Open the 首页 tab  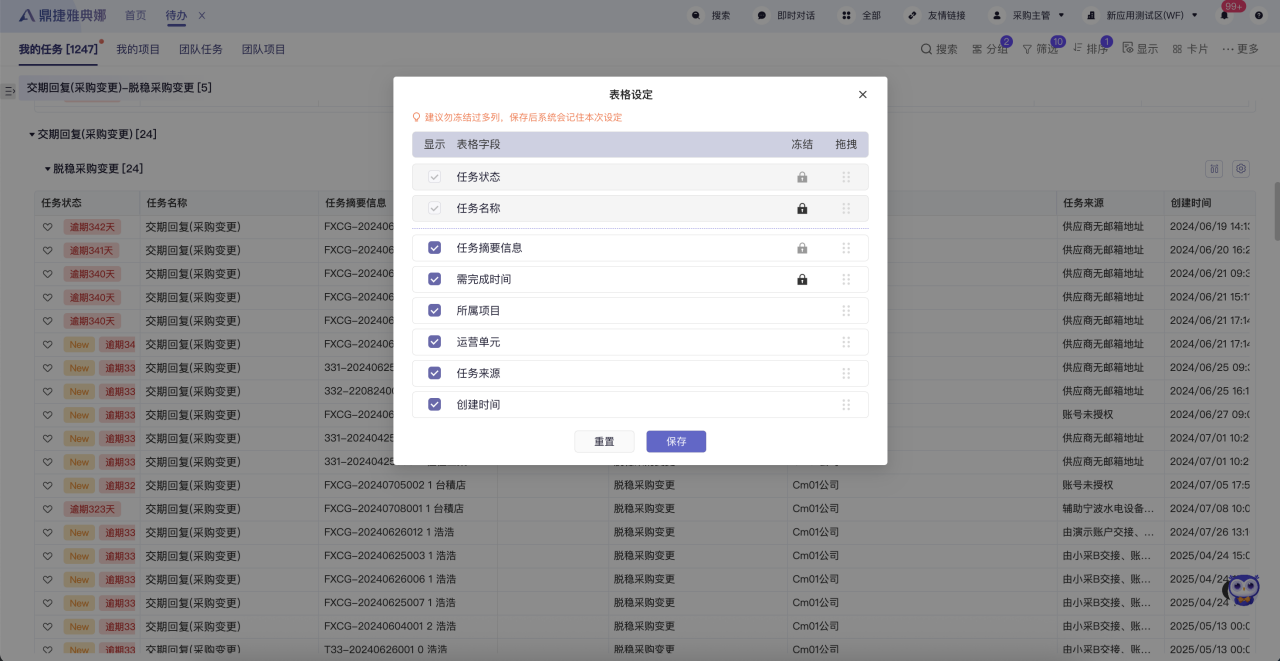coord(135,16)
